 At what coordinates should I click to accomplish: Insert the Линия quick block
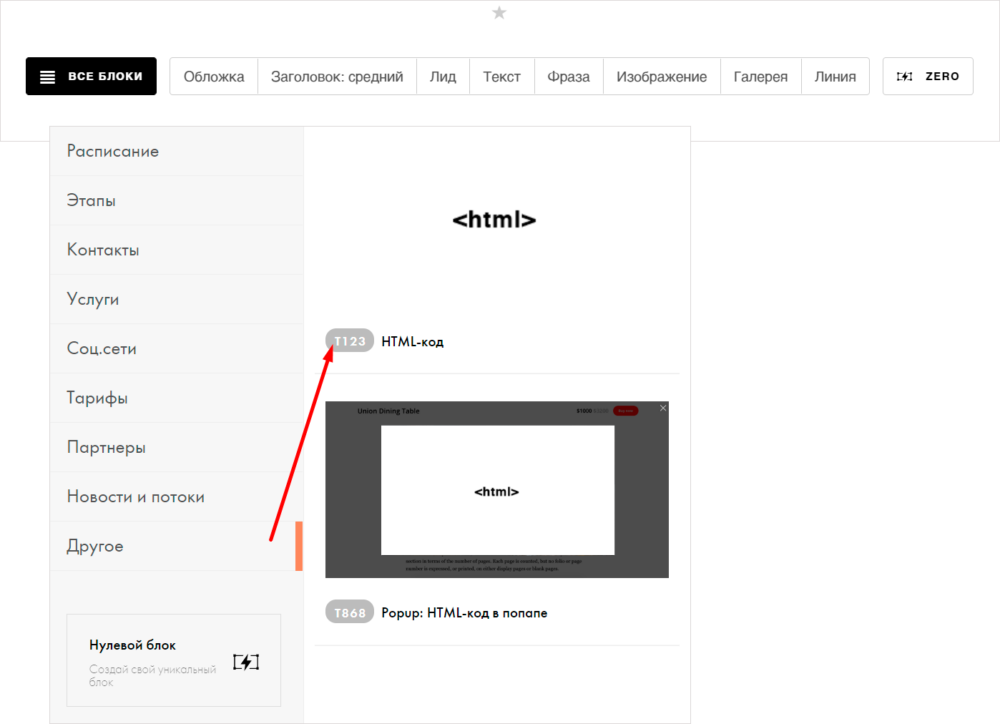835,76
